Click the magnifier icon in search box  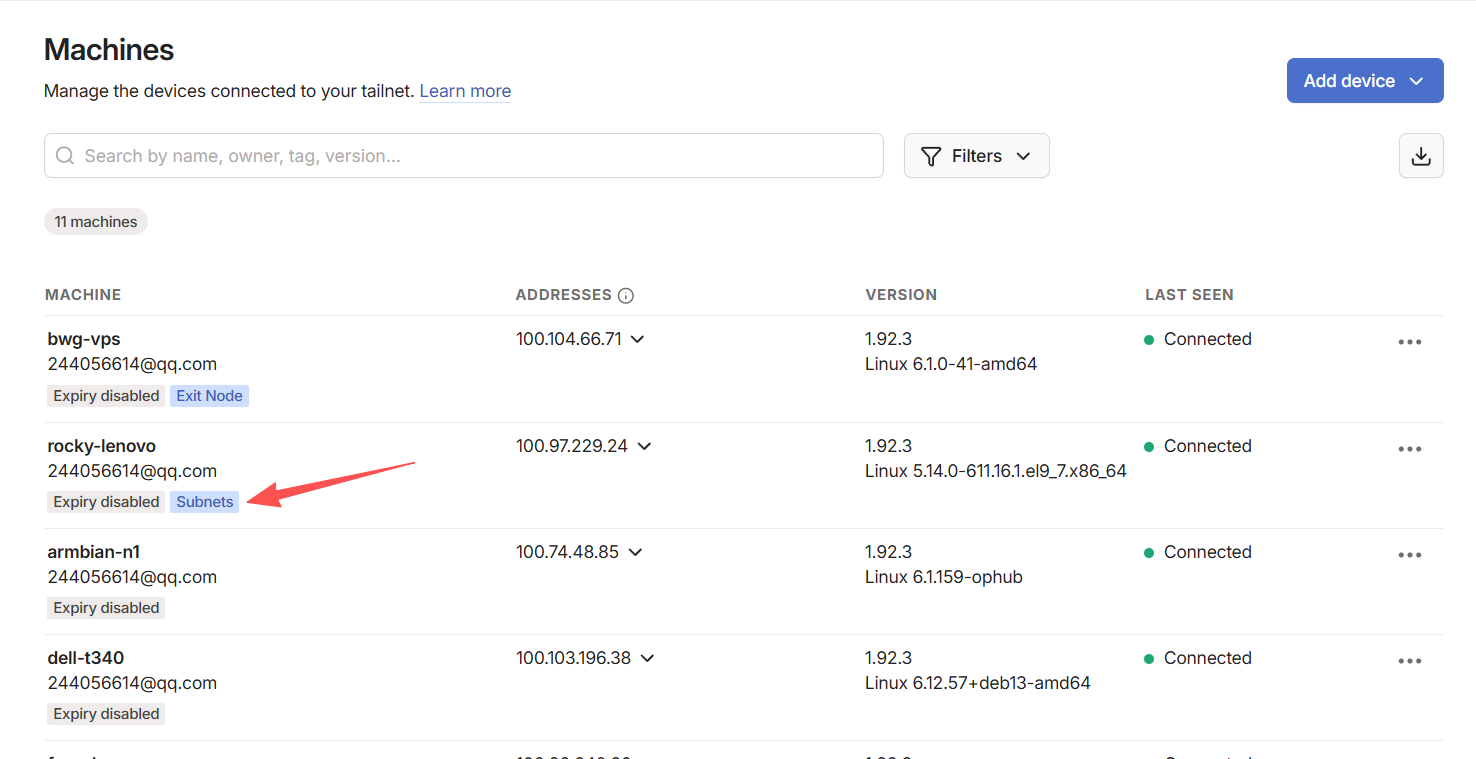click(65, 156)
